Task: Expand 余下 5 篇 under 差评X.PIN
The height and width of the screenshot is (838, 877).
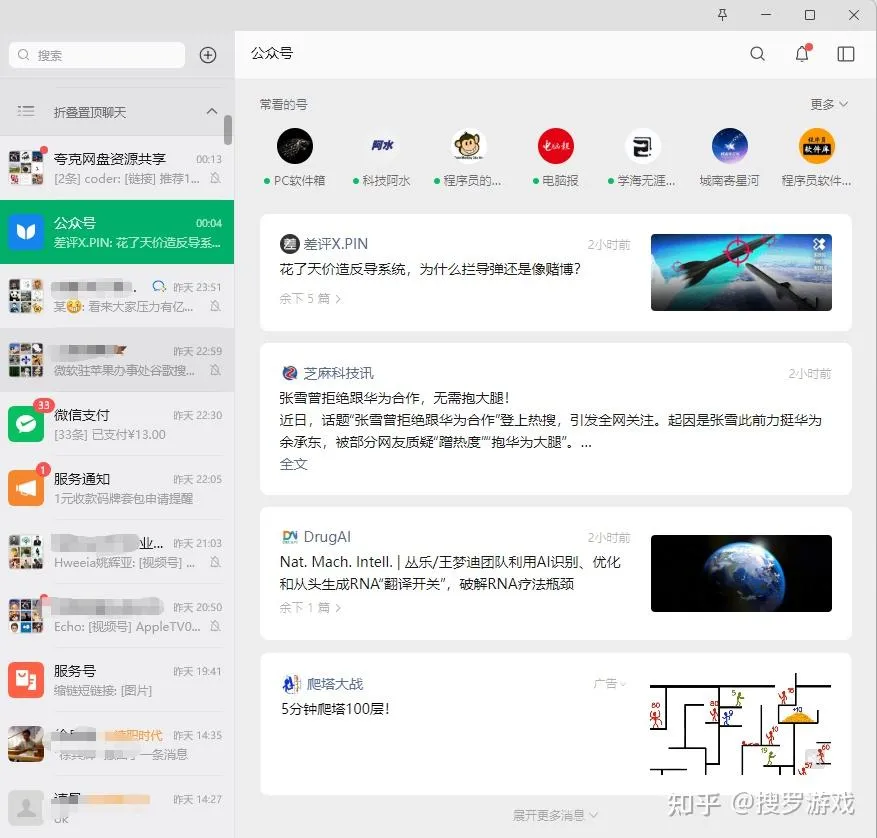Action: coord(310,298)
